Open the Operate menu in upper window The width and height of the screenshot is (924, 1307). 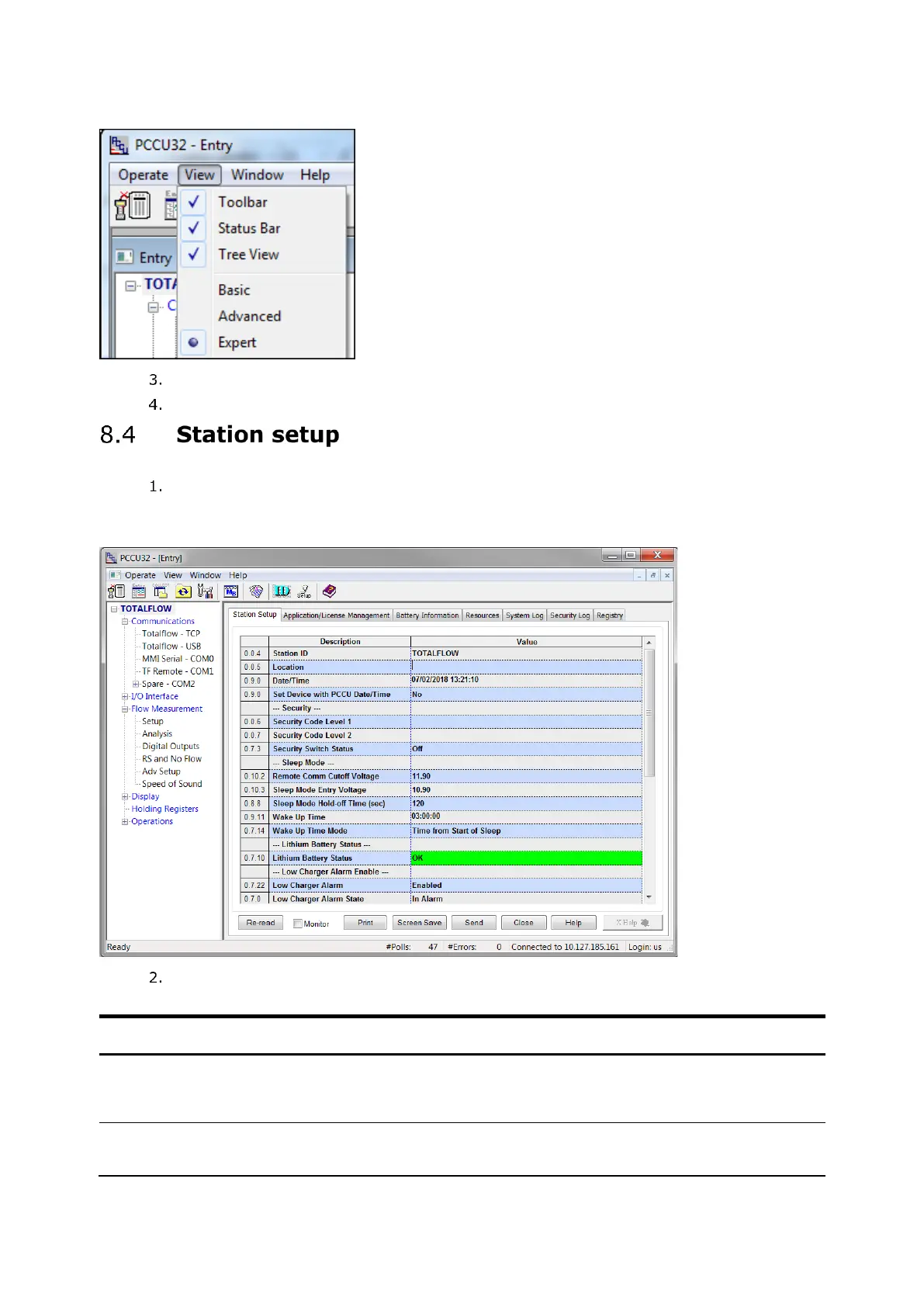click(144, 175)
